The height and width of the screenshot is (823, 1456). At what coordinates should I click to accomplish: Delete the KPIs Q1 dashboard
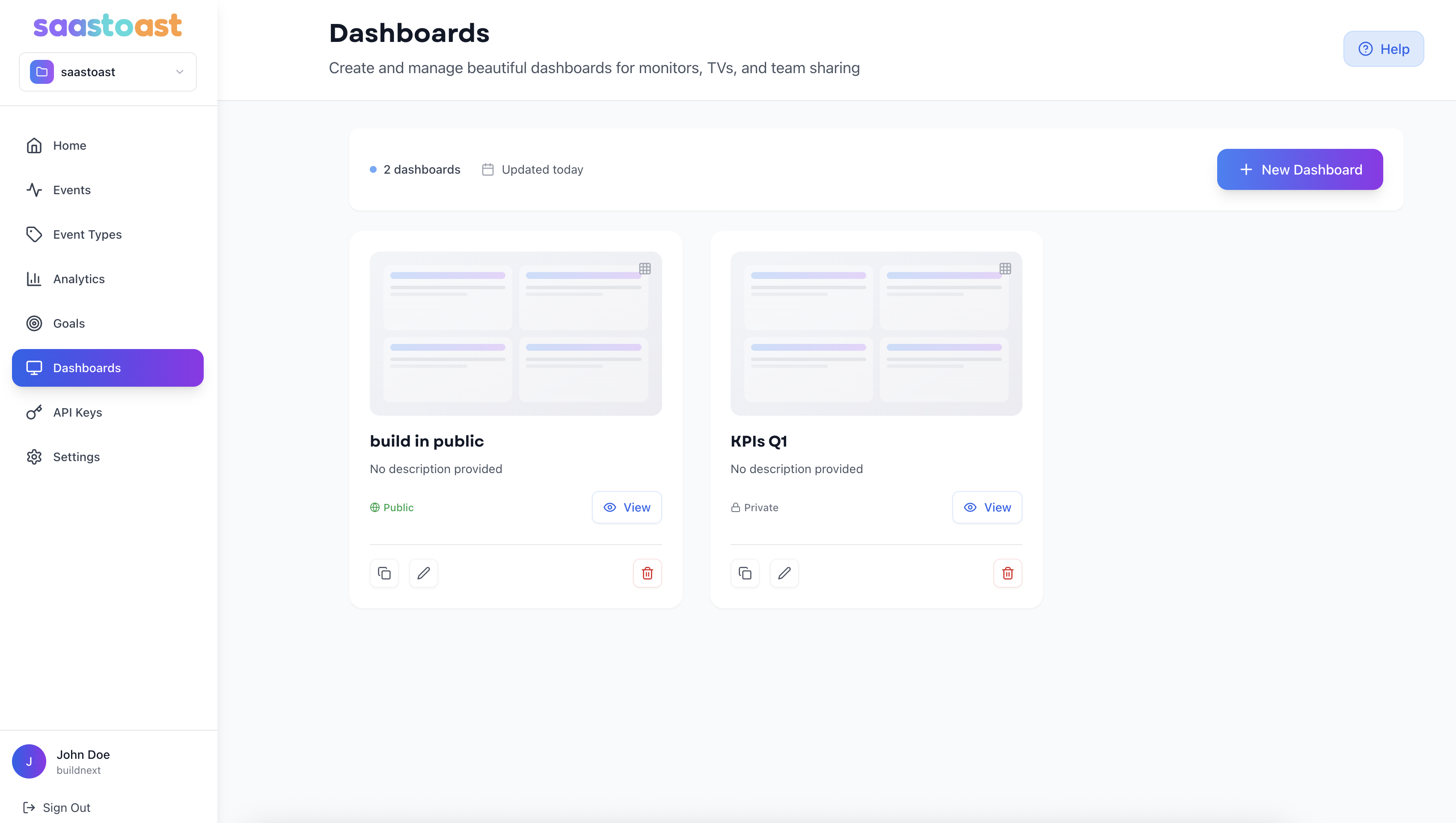1007,573
